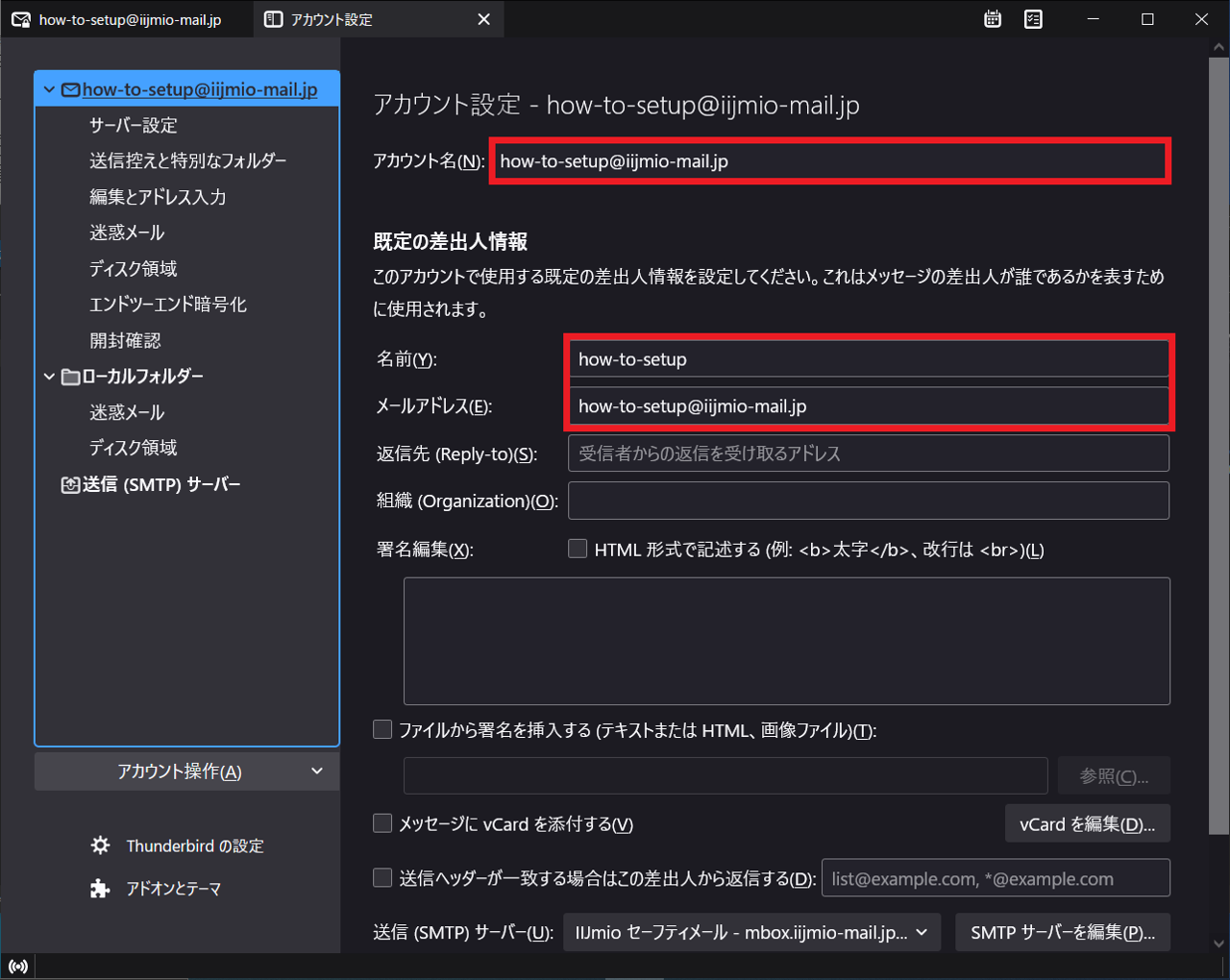Open ディスク領域 under ローカルフォルダー
1230x980 pixels.
click(134, 449)
